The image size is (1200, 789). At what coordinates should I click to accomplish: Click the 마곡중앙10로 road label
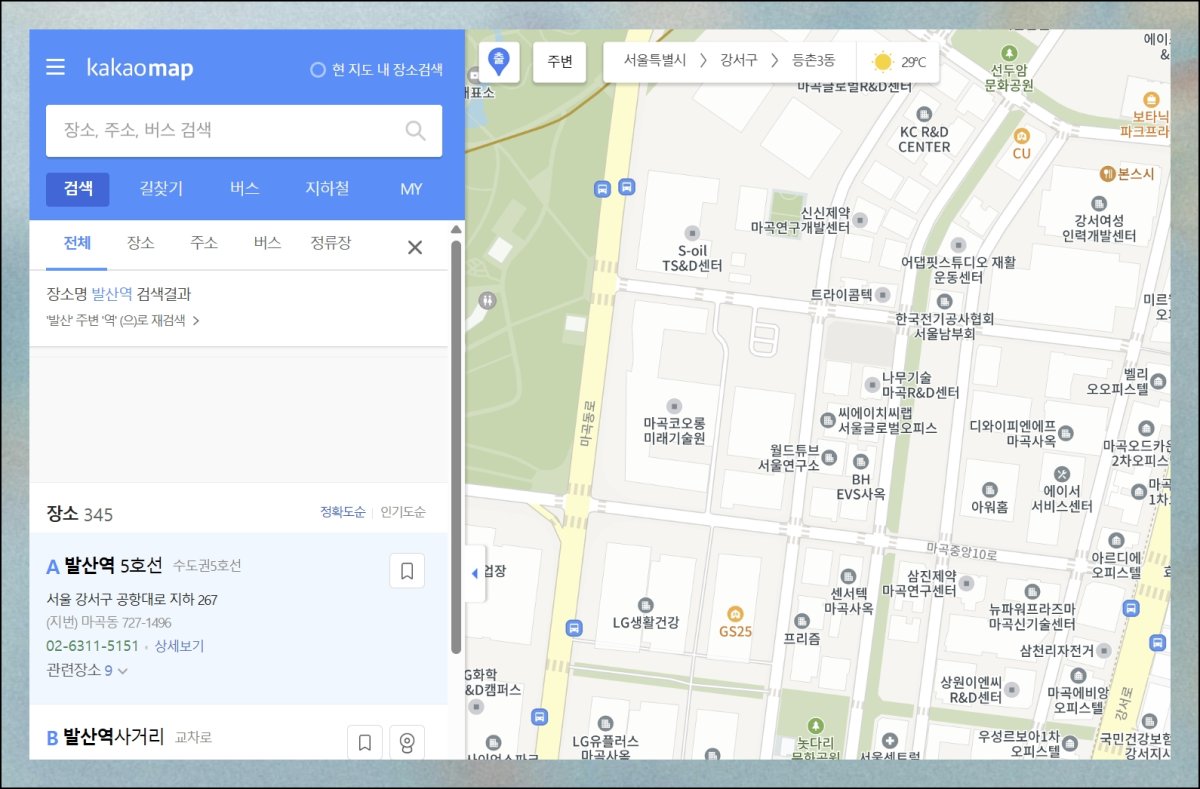tap(962, 550)
